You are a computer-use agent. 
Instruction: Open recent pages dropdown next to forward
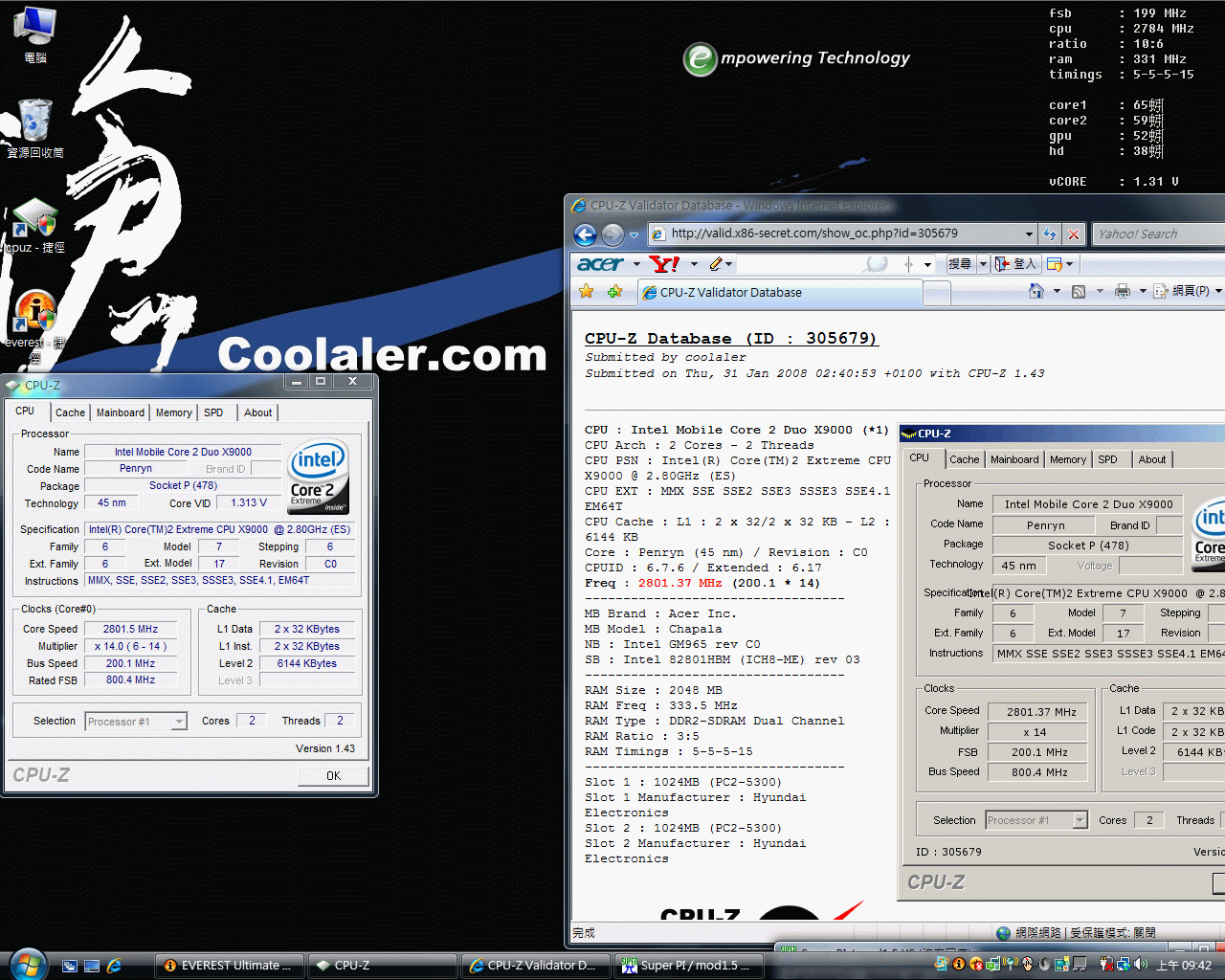point(634,234)
